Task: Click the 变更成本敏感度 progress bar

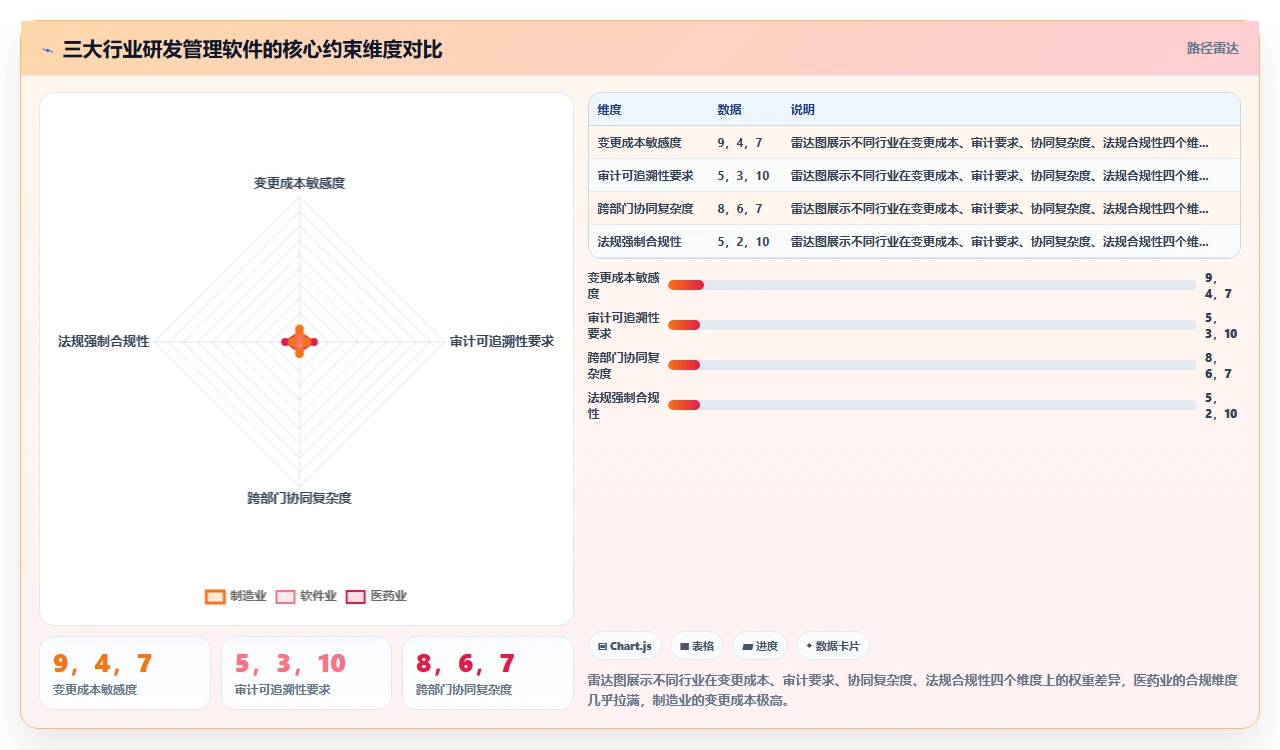Action: coord(932,285)
